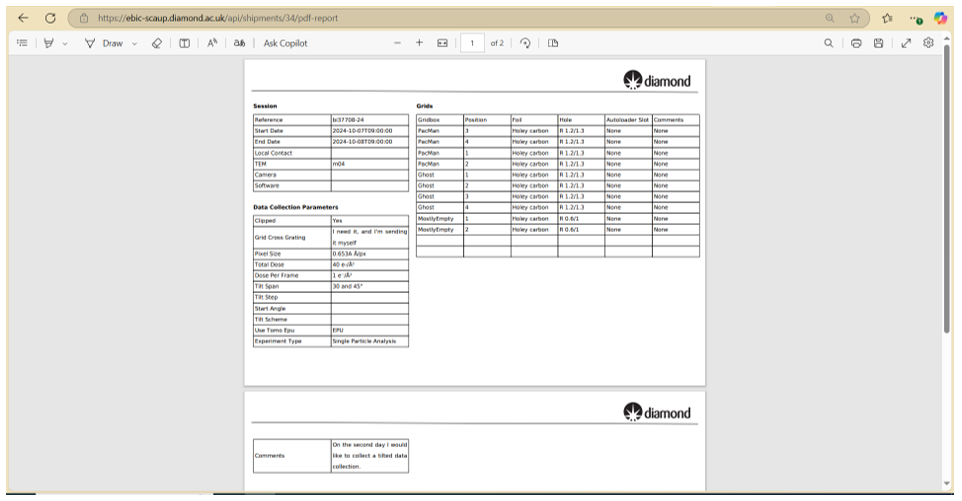Click Ask Copilot button

click(285, 43)
